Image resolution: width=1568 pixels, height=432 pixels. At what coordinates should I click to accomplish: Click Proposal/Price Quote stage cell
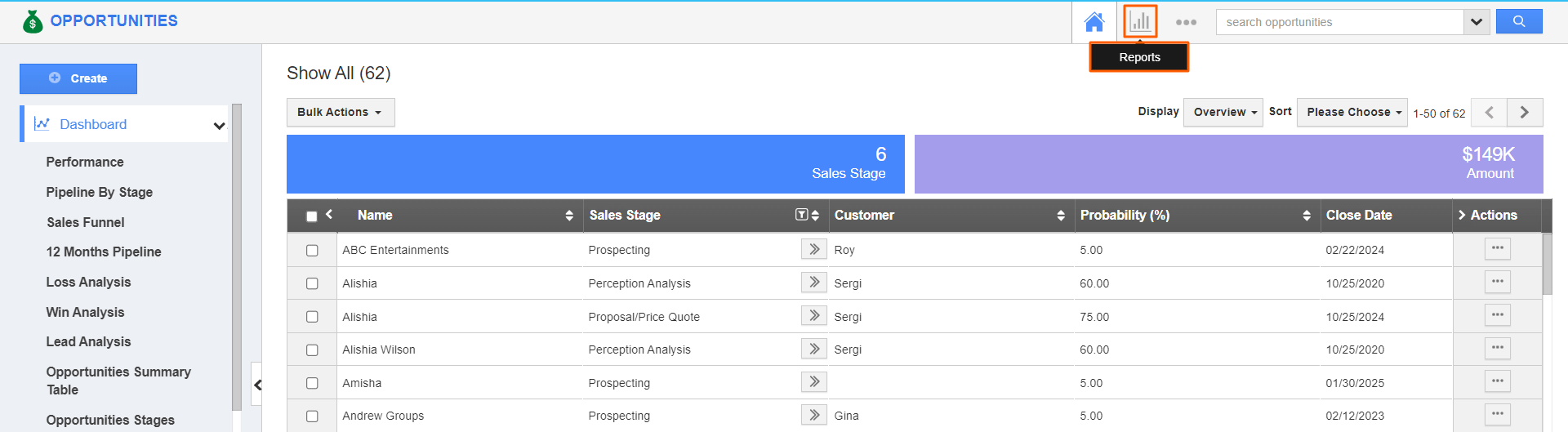pos(644,317)
